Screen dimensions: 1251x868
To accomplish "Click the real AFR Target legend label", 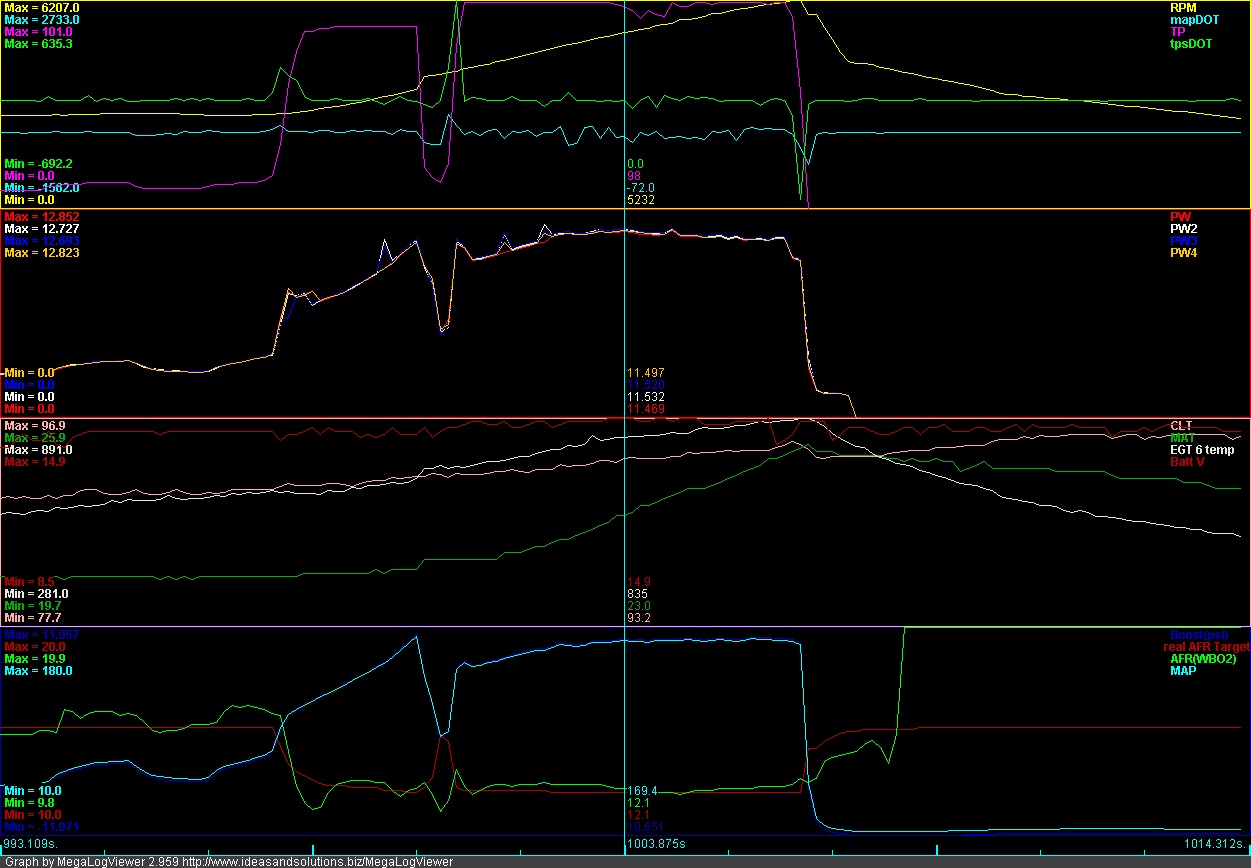I will [1206, 647].
